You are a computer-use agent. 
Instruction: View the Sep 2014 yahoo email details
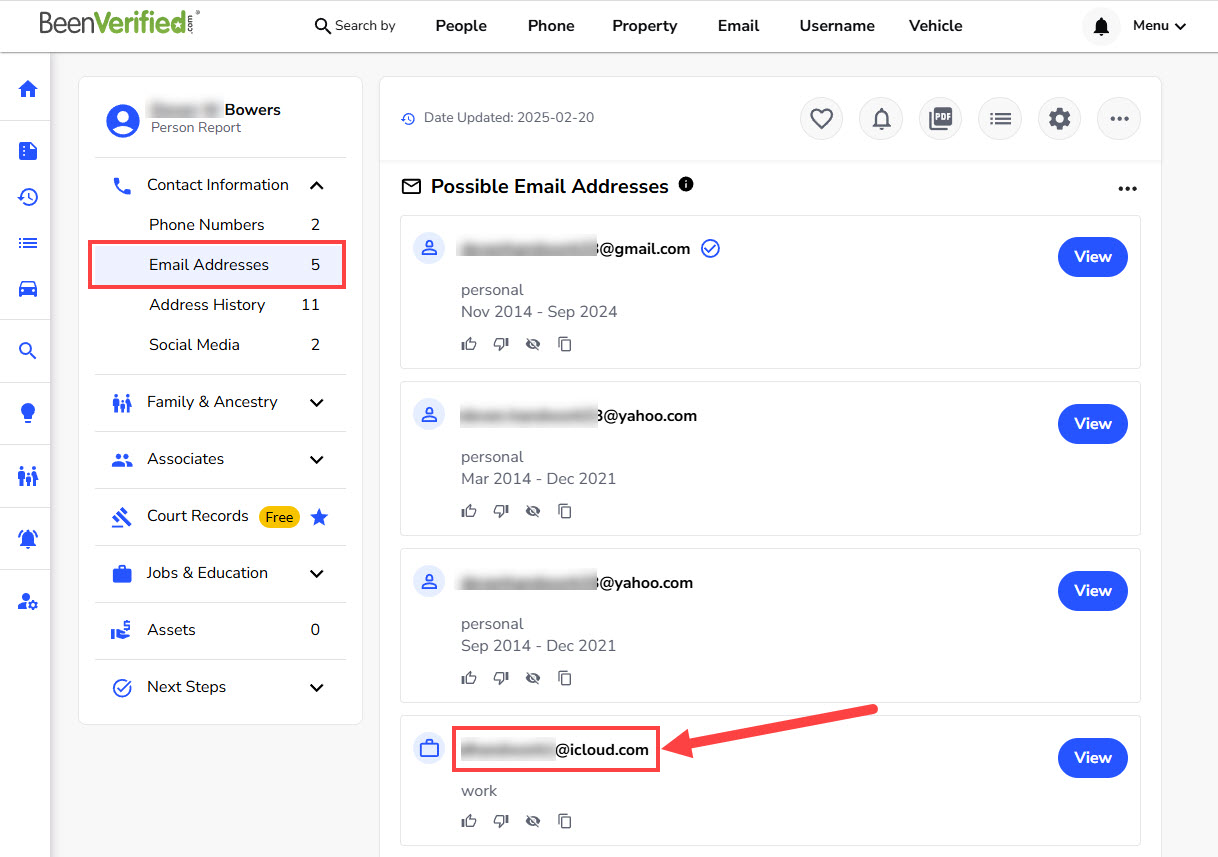[1093, 591]
